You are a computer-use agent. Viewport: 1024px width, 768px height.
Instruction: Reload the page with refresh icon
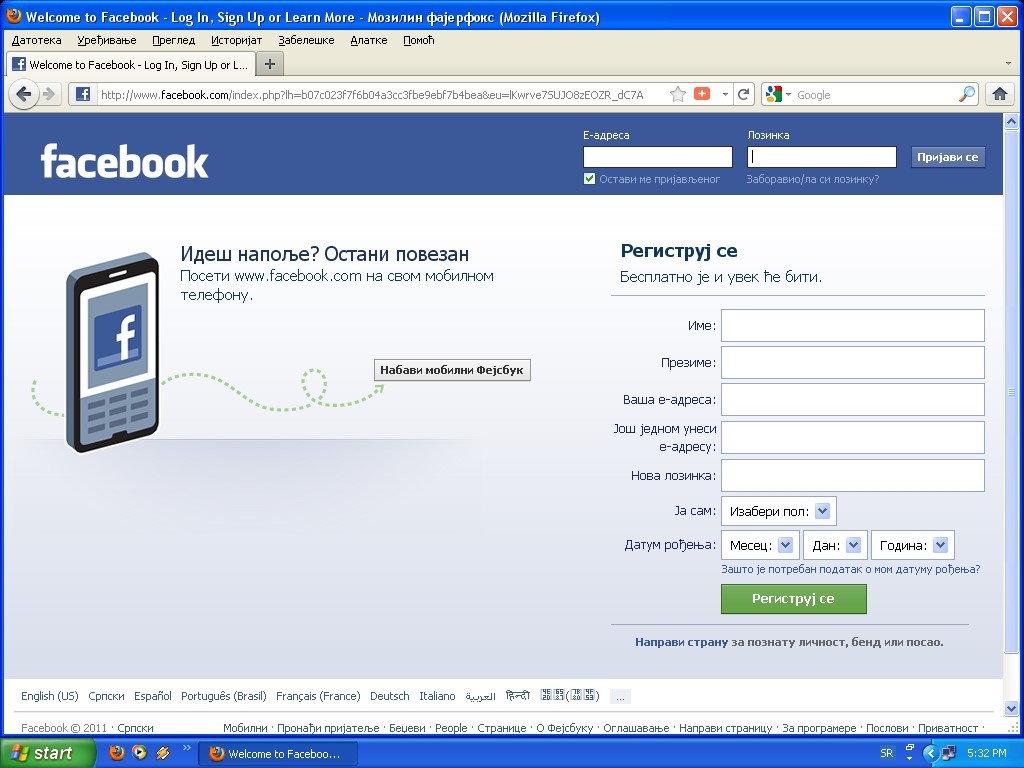(x=743, y=95)
